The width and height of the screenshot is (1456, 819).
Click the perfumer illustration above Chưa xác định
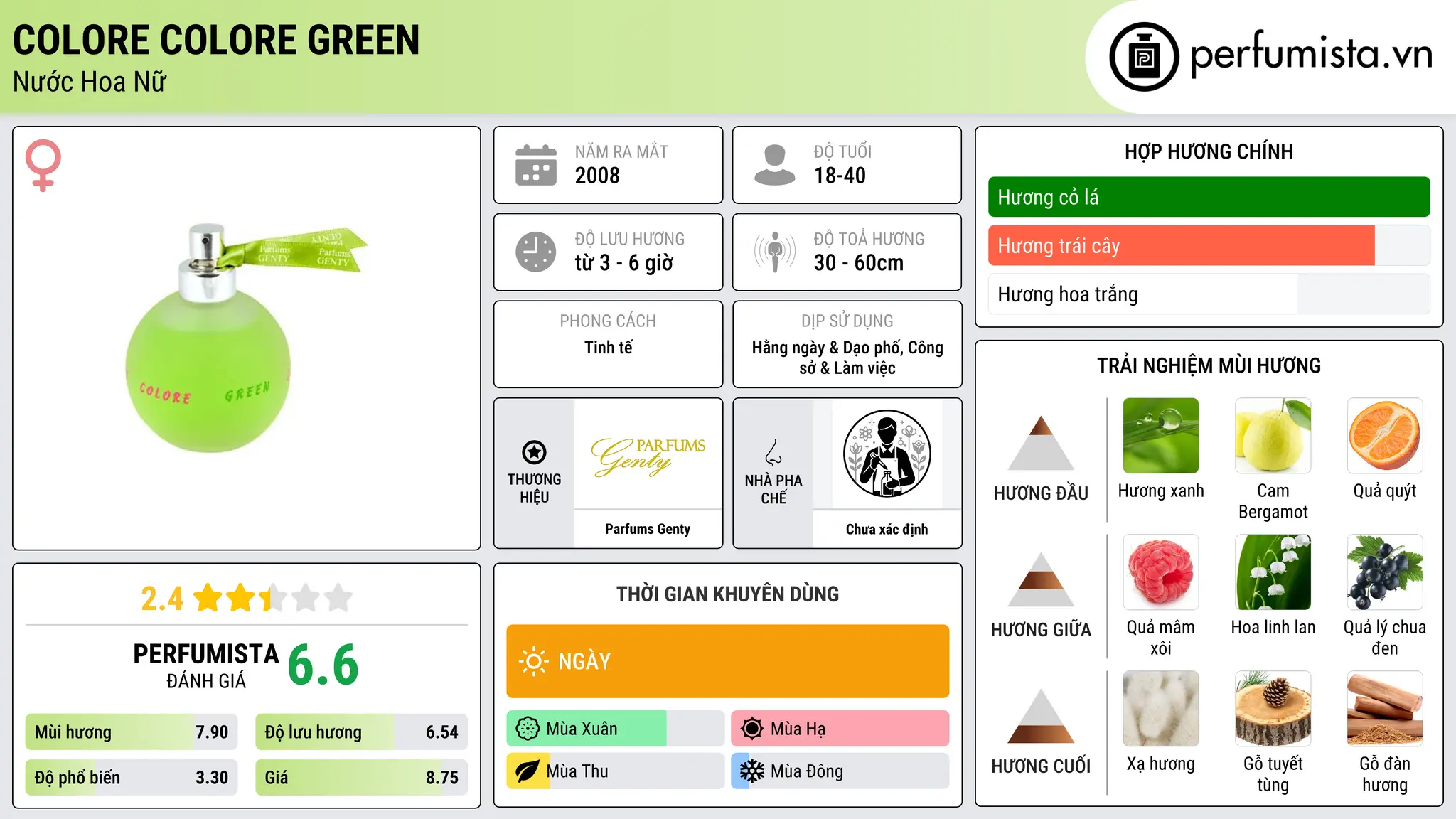(x=887, y=454)
